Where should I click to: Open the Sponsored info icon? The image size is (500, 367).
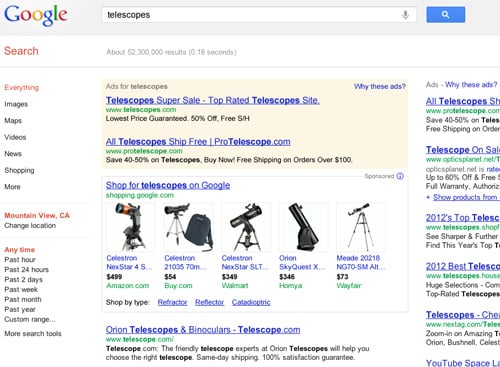pos(400,176)
